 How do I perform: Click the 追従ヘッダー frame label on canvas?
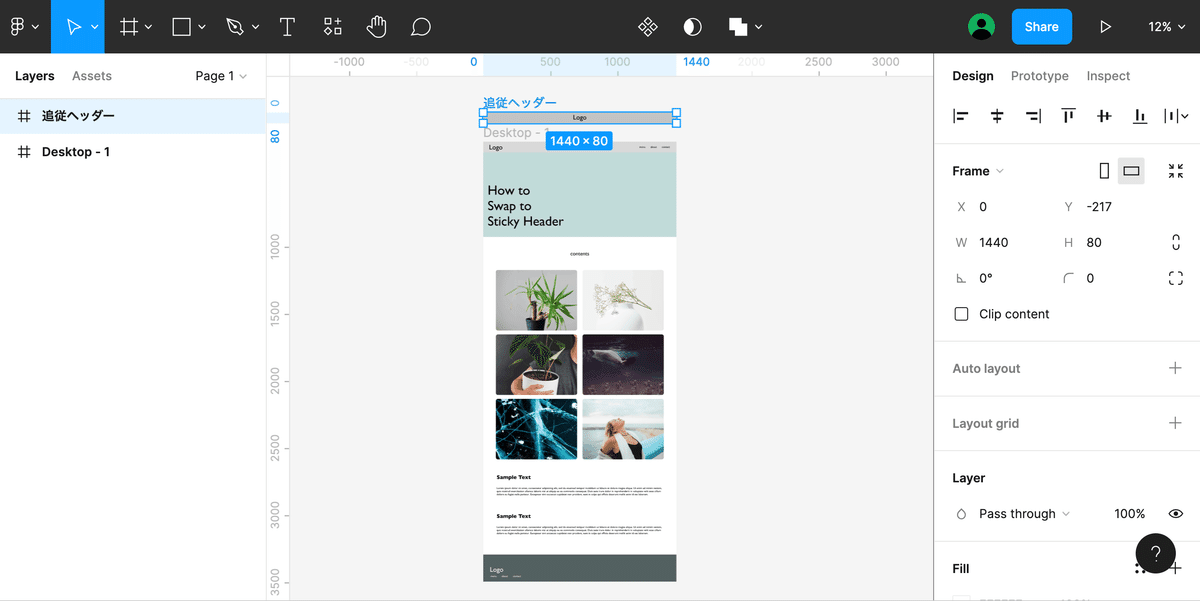click(x=520, y=102)
